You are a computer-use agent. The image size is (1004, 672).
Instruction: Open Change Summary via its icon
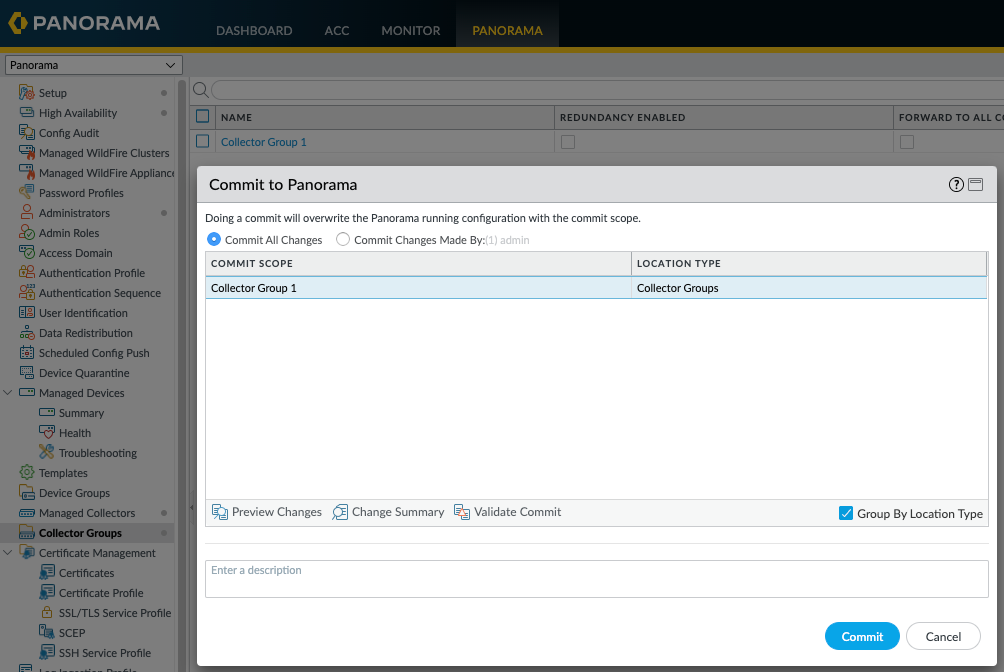point(340,512)
